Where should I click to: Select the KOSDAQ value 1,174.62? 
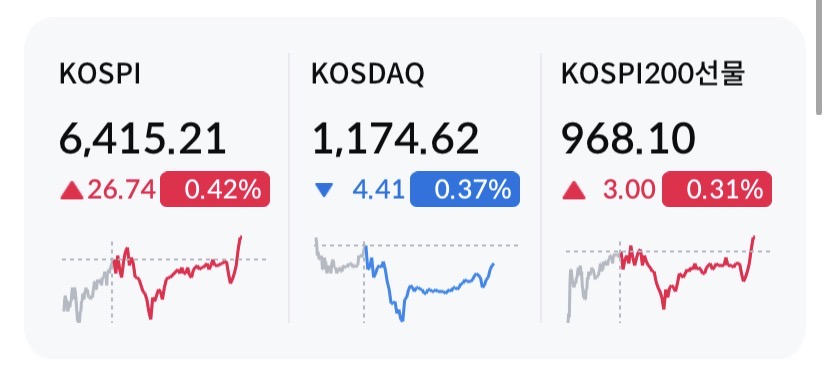395,140
